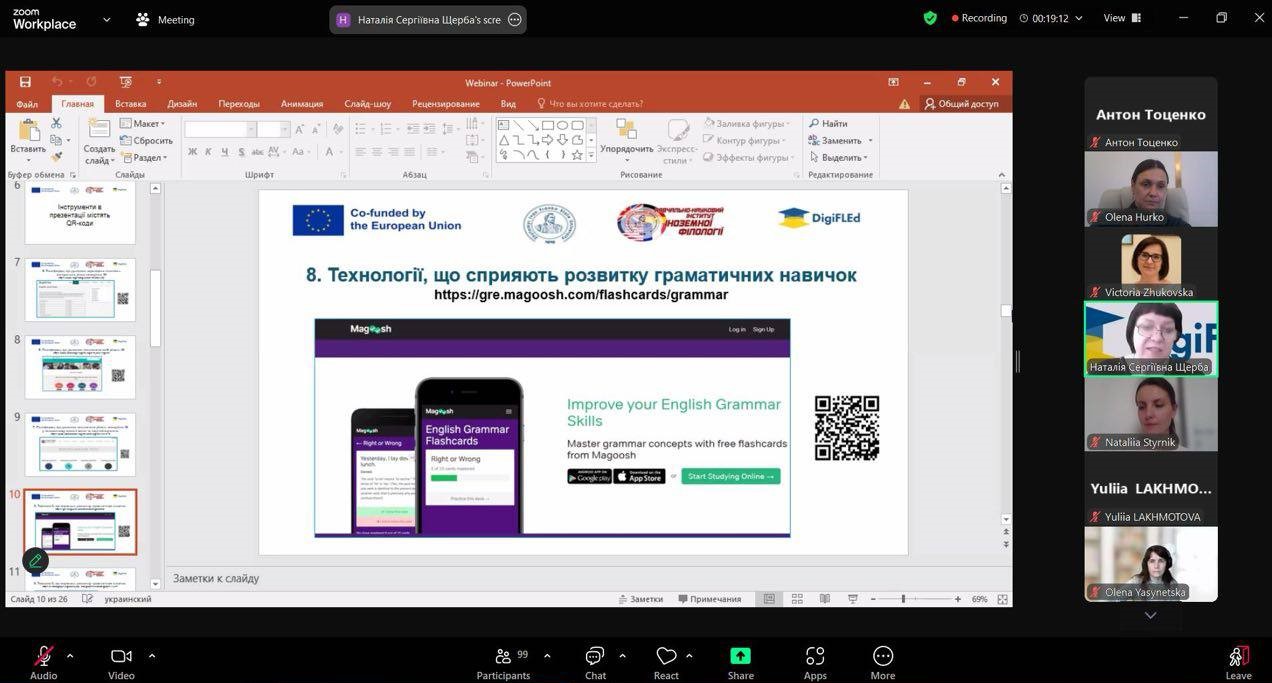Open the Макет layout dropdown
The width and height of the screenshot is (1272, 683).
click(143, 124)
